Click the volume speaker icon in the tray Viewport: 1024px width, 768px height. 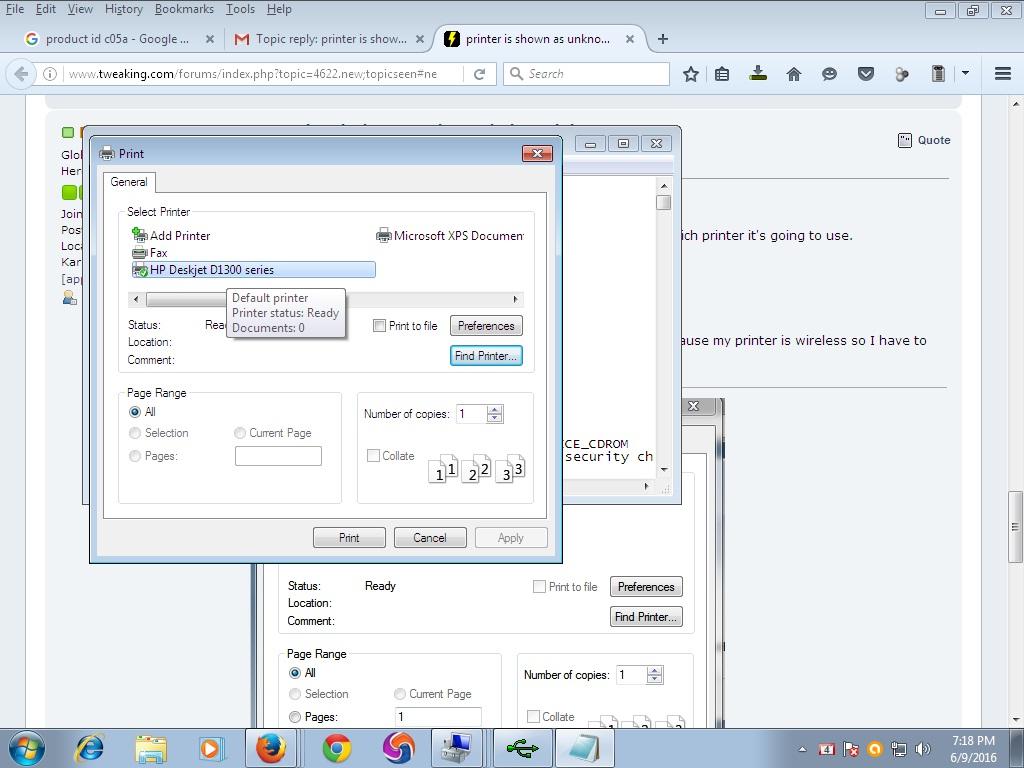[922, 749]
